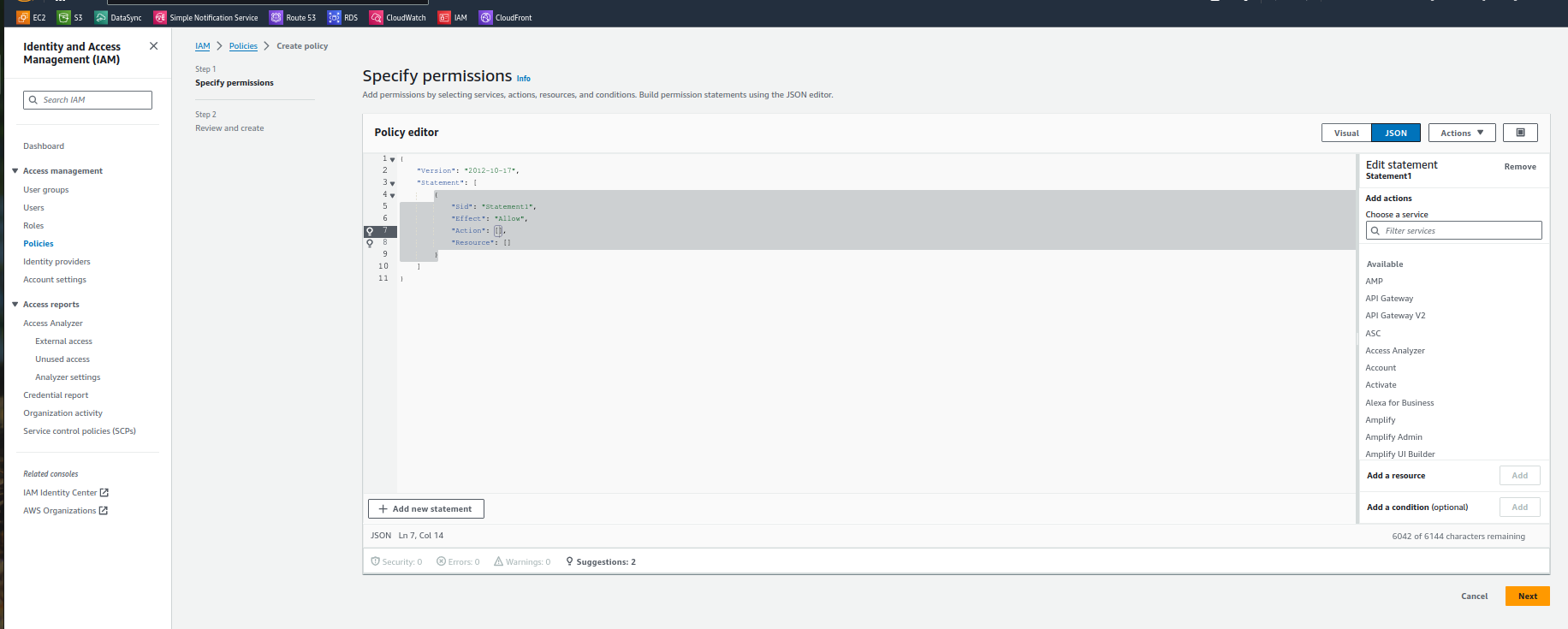Open the EC2 shortcut icon

23,17
